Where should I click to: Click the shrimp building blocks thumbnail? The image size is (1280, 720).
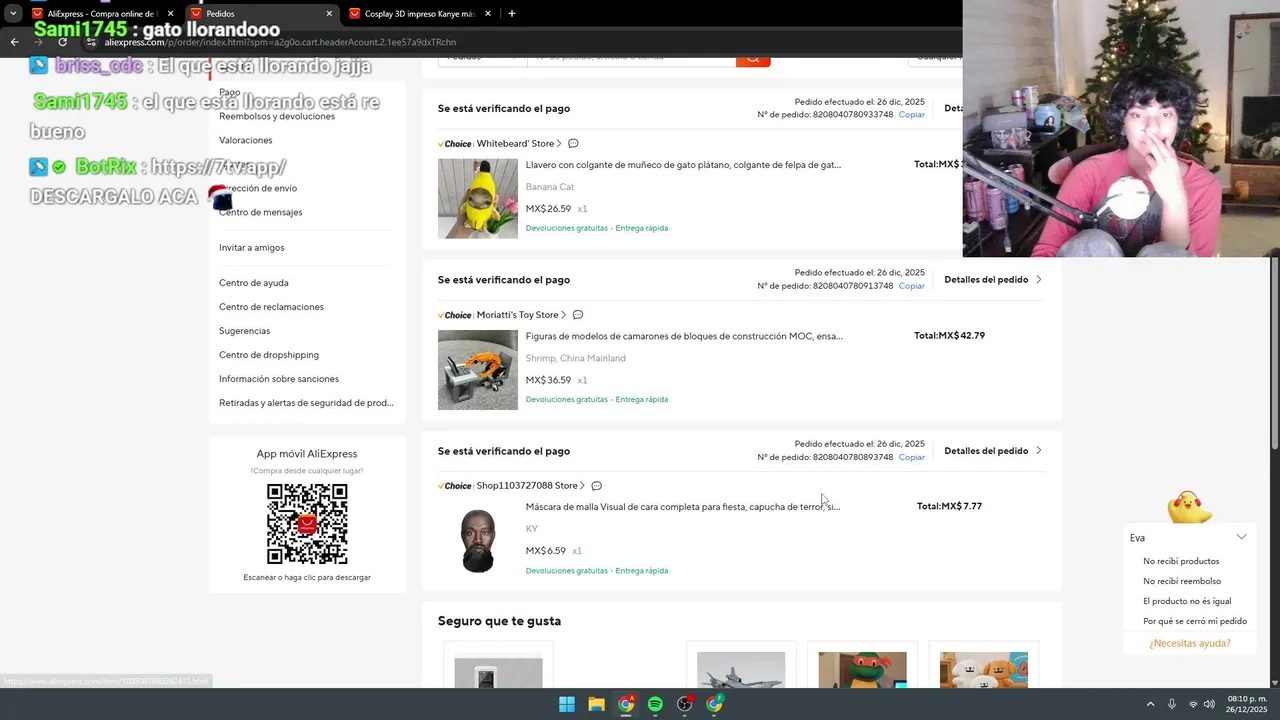(478, 369)
